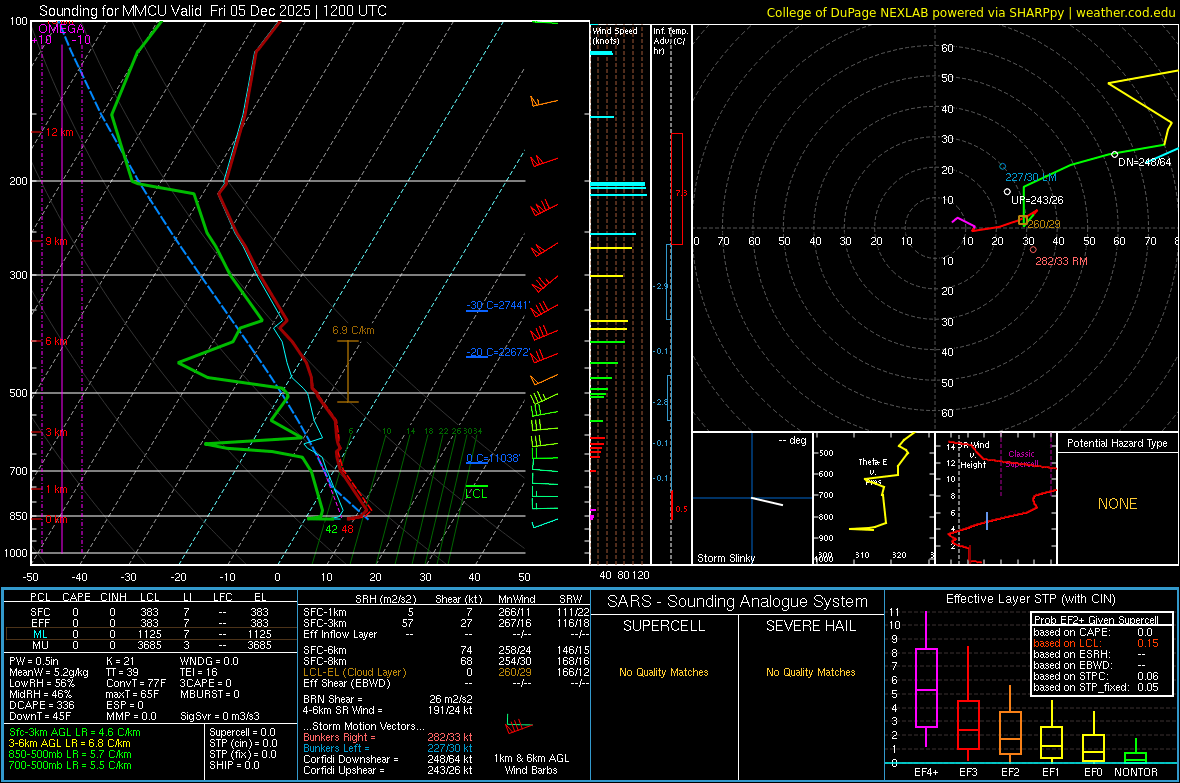Click the magenta EF4+ box plot
Image resolution: width=1180 pixels, height=783 pixels.
tap(926, 680)
